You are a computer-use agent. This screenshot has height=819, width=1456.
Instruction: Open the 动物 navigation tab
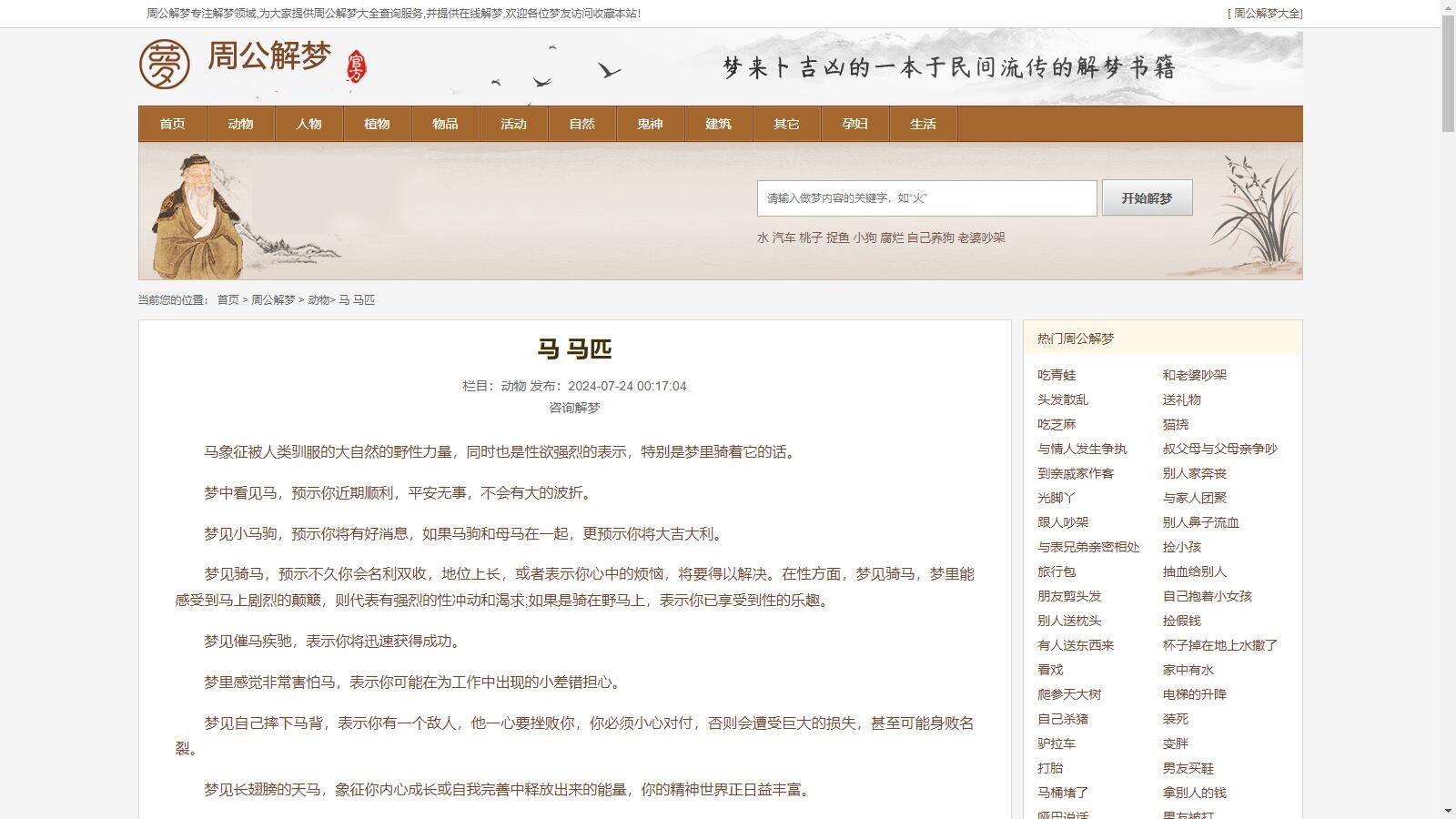click(x=240, y=124)
